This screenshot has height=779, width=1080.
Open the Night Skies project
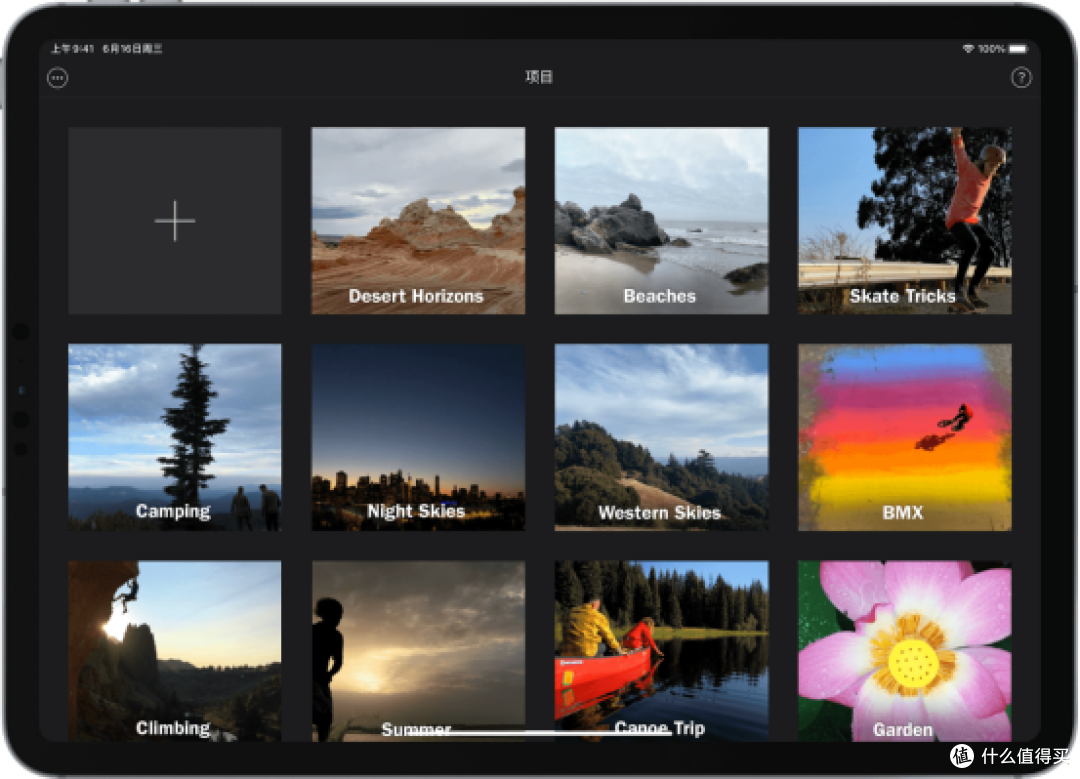pos(418,437)
